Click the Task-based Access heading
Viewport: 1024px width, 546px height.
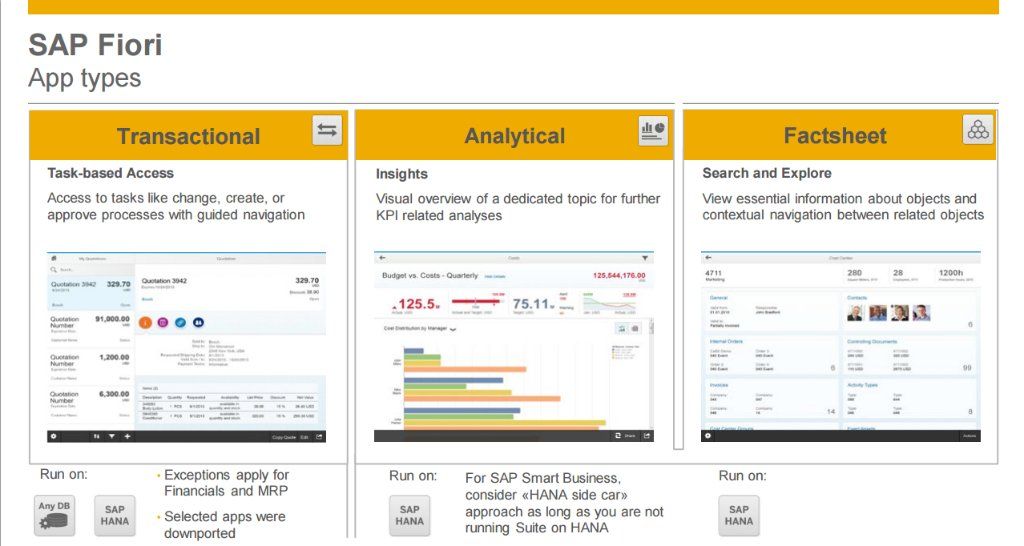click(110, 173)
